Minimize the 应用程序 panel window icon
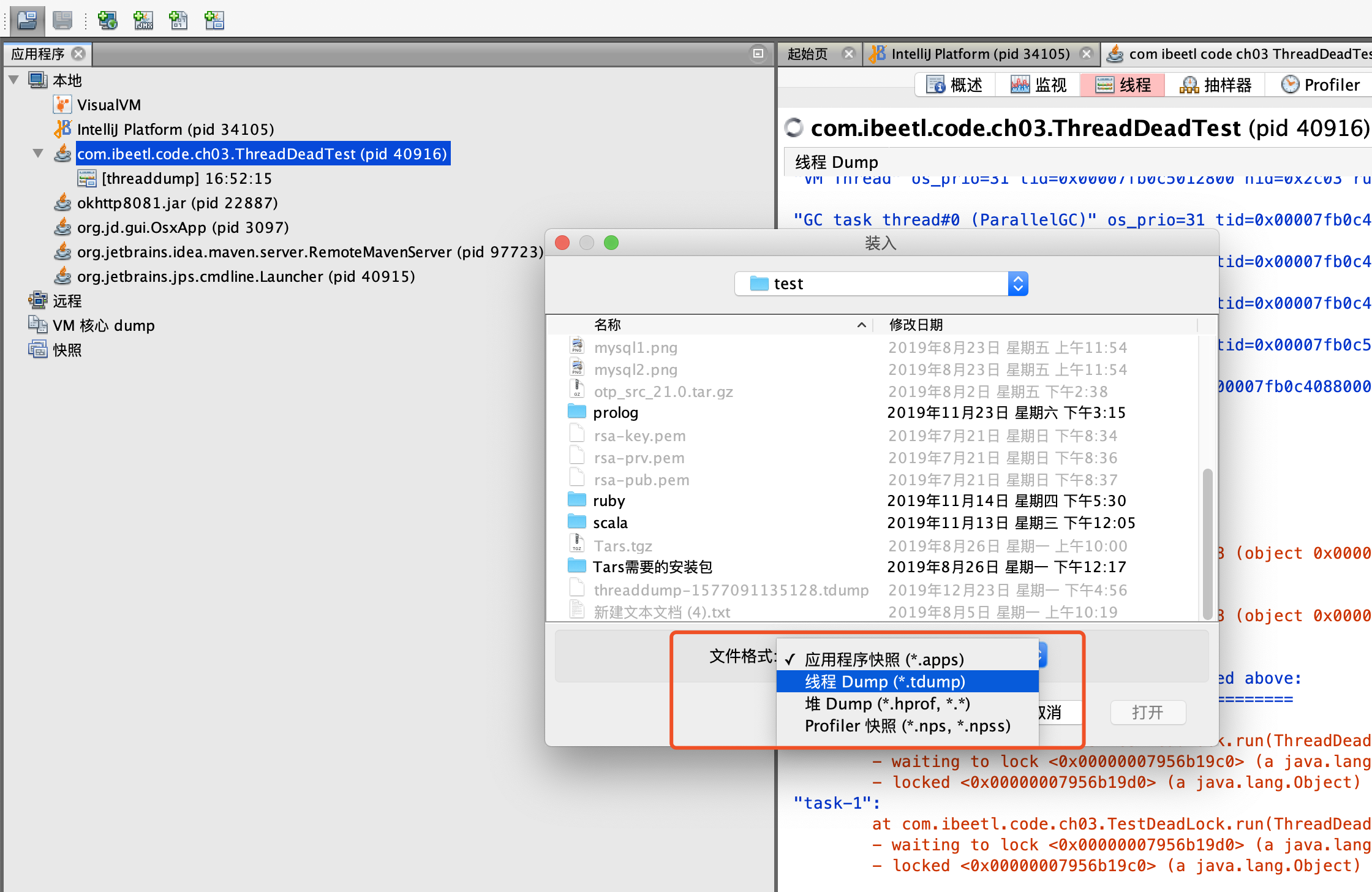This screenshot has height=892, width=1372. [x=758, y=54]
